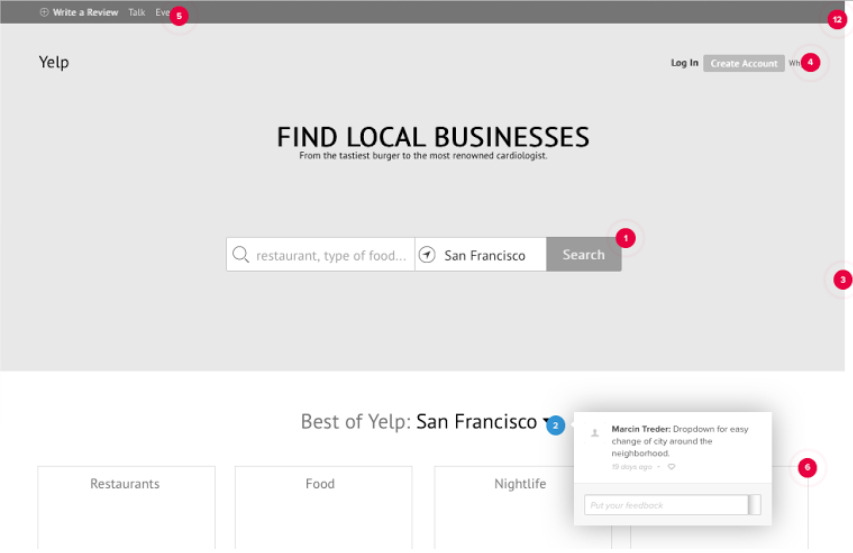Click the gray Search button
This screenshot has width=853, height=553.
584,254
